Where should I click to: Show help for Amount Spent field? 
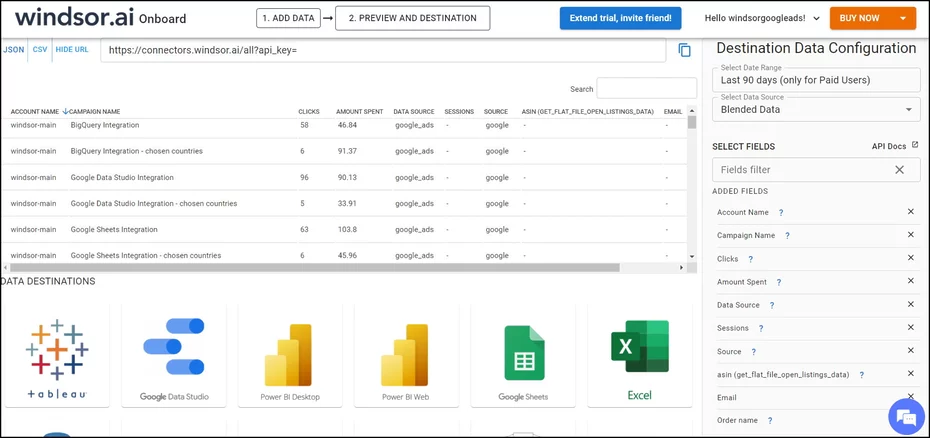(x=779, y=283)
